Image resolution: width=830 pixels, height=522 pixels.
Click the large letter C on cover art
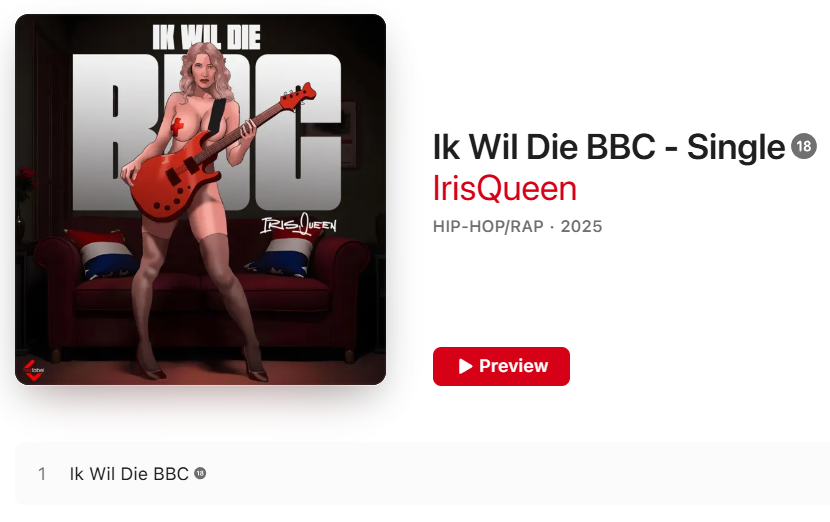click(298, 132)
